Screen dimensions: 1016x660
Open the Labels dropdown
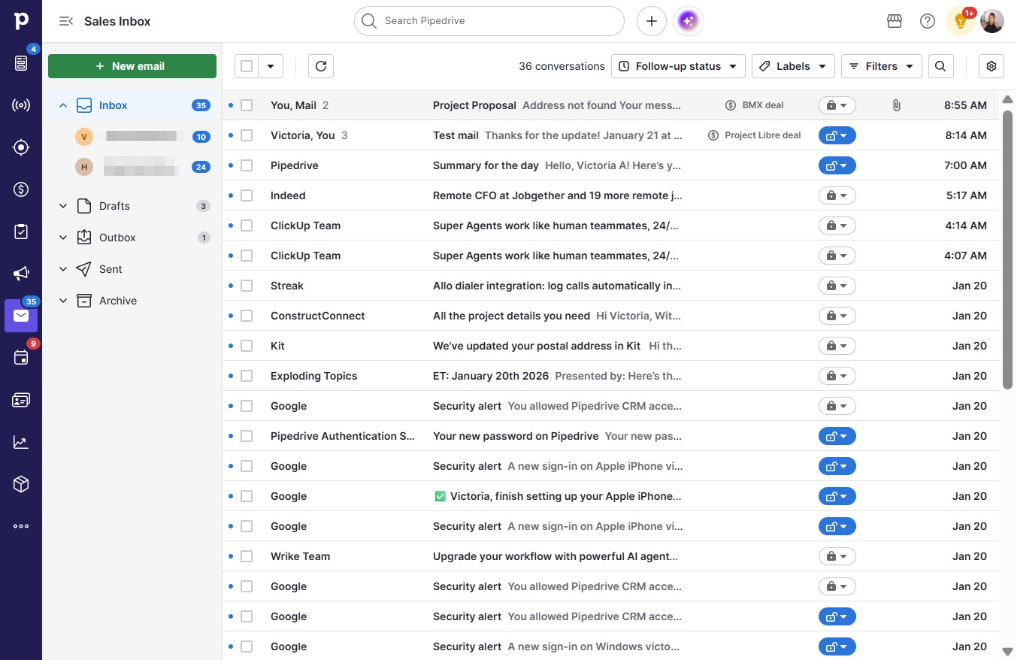(x=793, y=66)
